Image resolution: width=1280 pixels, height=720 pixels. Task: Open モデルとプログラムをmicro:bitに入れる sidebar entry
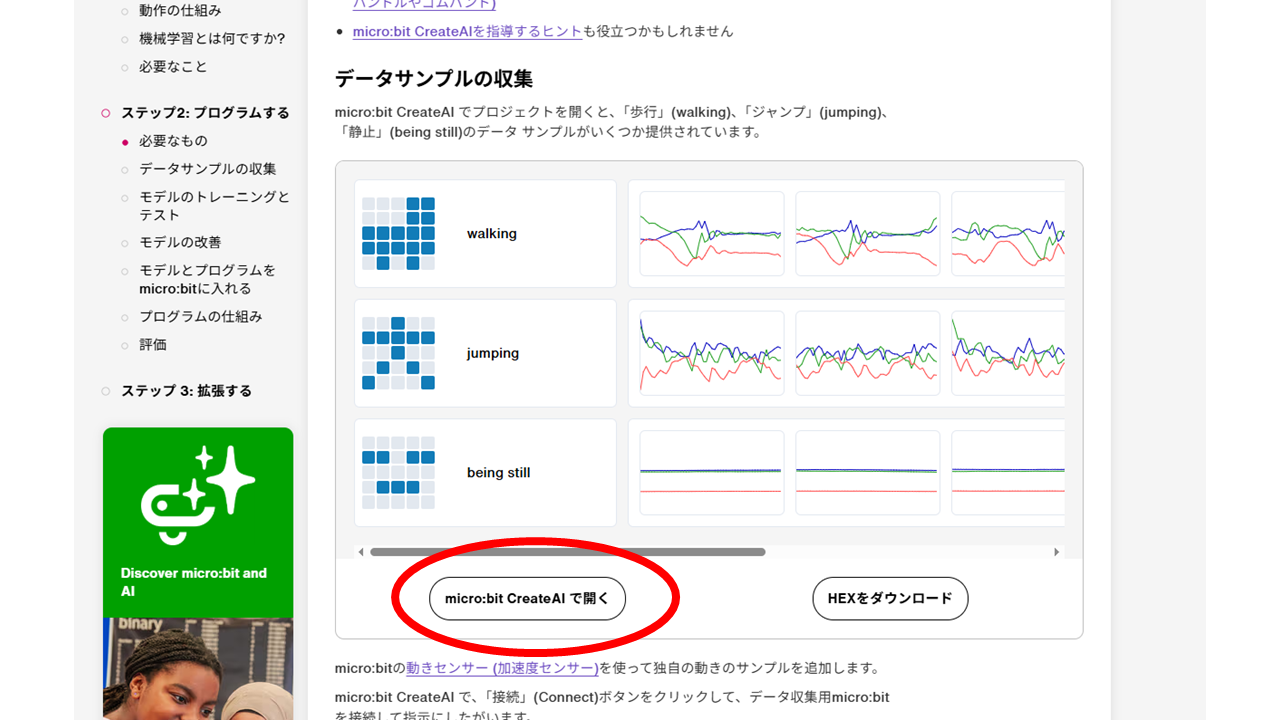tap(207, 279)
